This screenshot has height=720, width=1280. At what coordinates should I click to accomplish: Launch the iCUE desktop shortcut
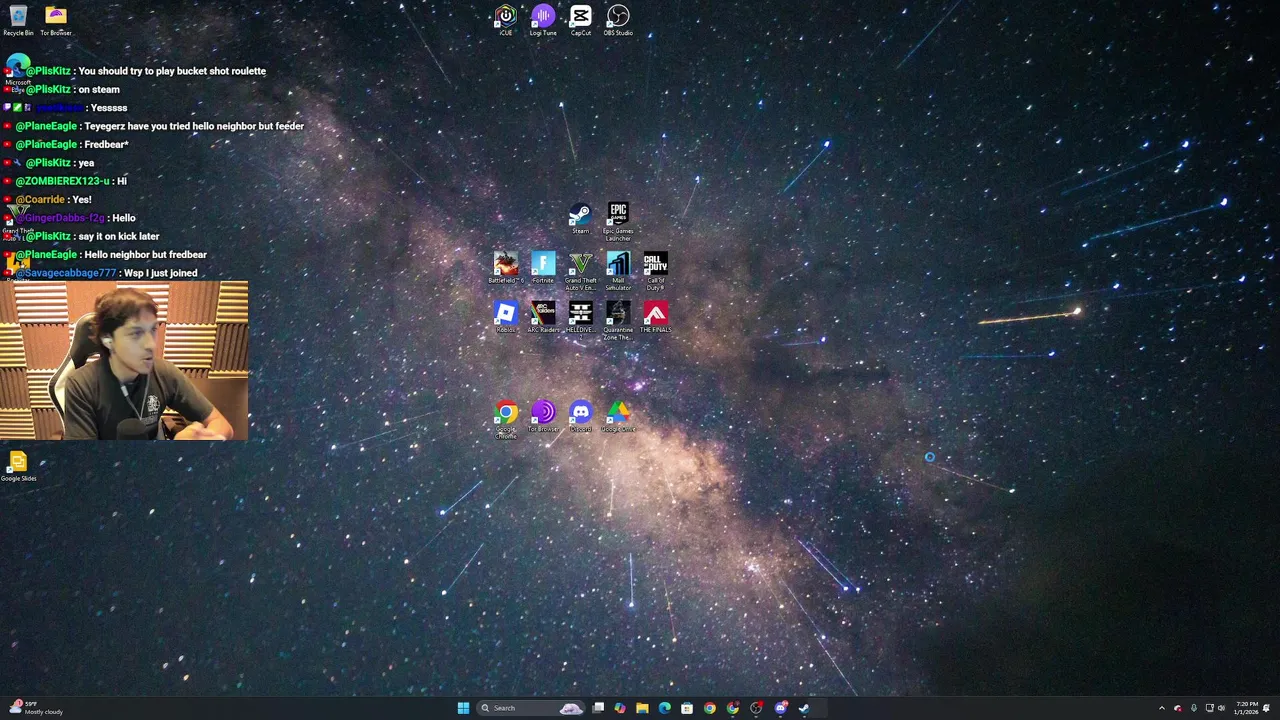coord(505,20)
